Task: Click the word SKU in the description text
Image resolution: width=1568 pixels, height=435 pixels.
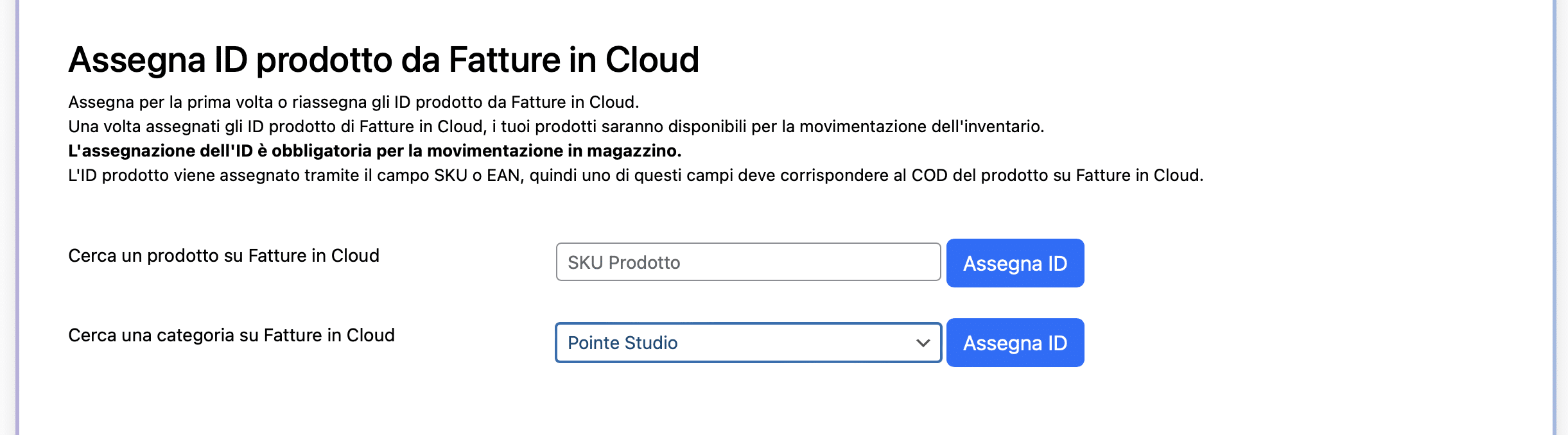Action: [450, 175]
